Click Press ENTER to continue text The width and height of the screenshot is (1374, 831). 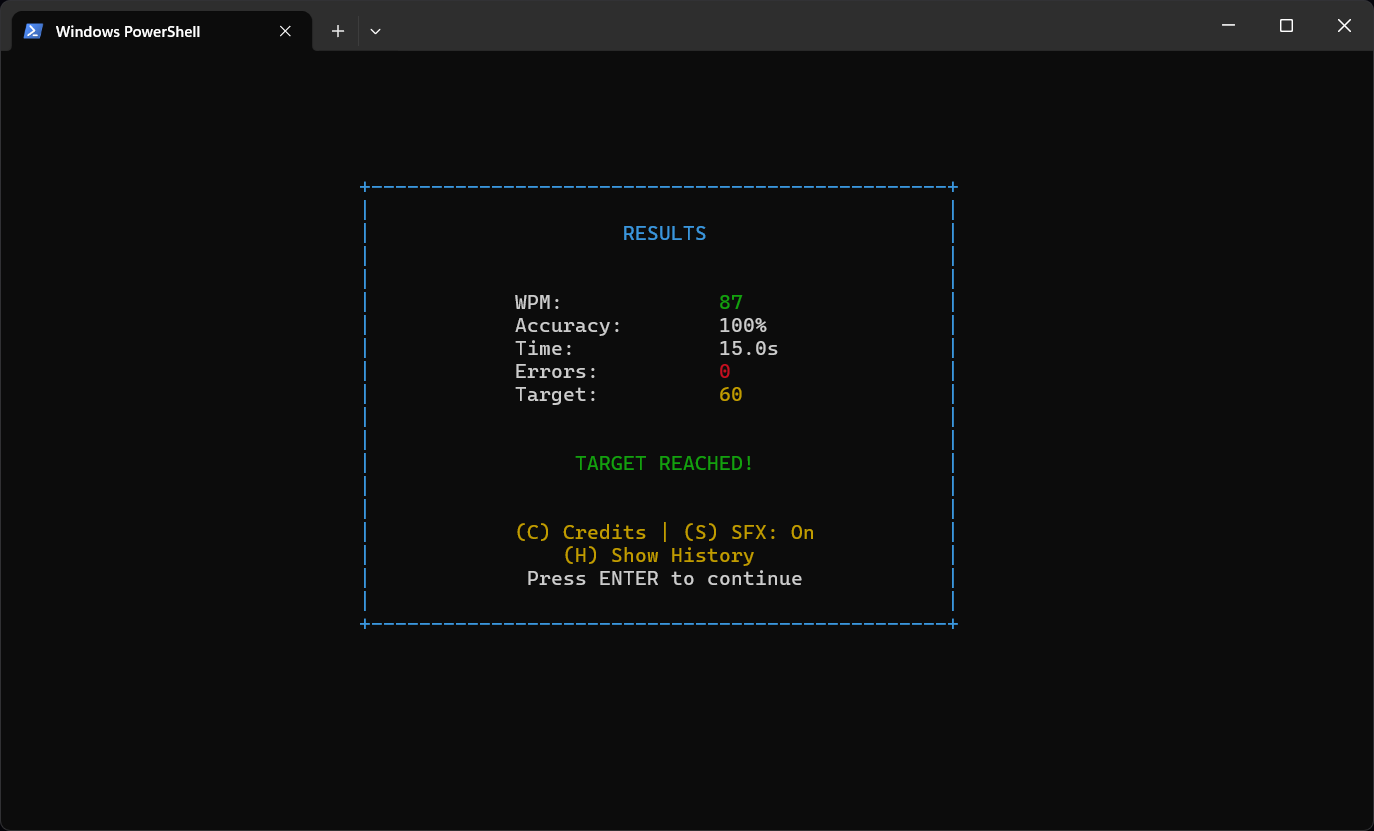click(x=665, y=578)
